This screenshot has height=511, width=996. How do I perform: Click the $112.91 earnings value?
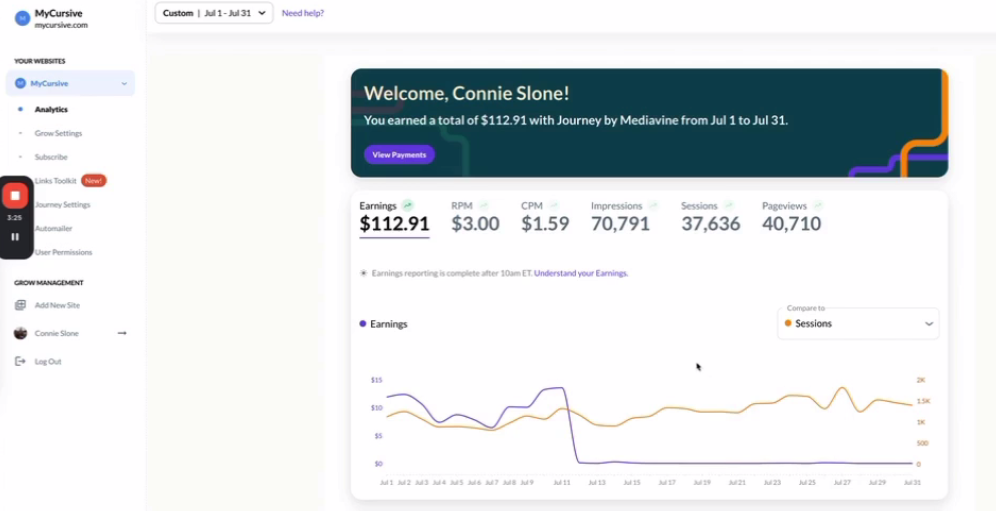click(394, 224)
